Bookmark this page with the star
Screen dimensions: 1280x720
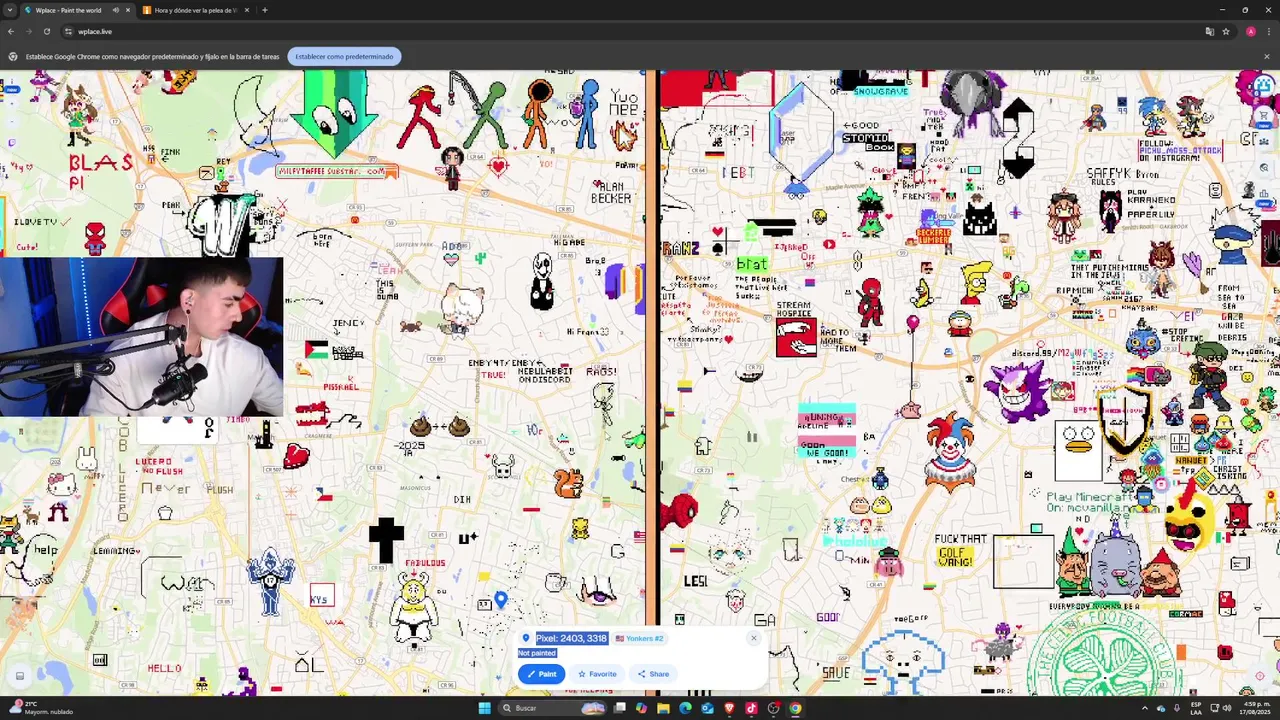pos(1226,31)
